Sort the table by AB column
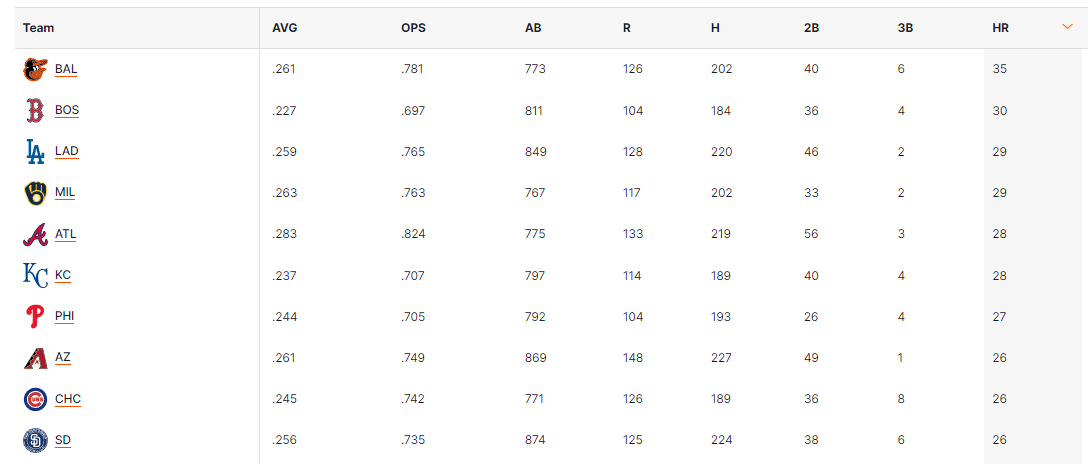1088x464 pixels. coord(533,28)
